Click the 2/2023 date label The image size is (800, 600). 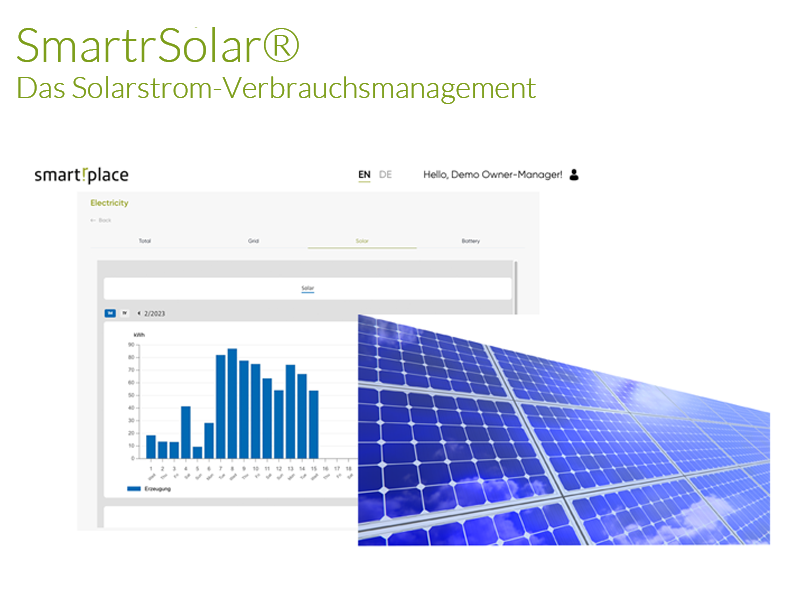point(155,313)
